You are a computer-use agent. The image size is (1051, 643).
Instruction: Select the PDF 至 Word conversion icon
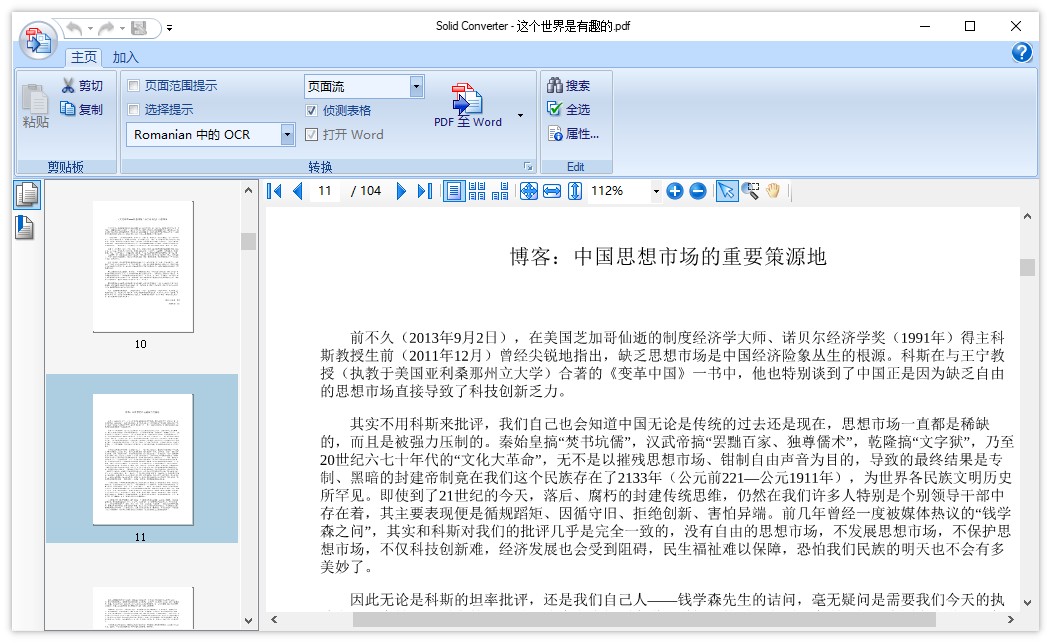click(466, 100)
